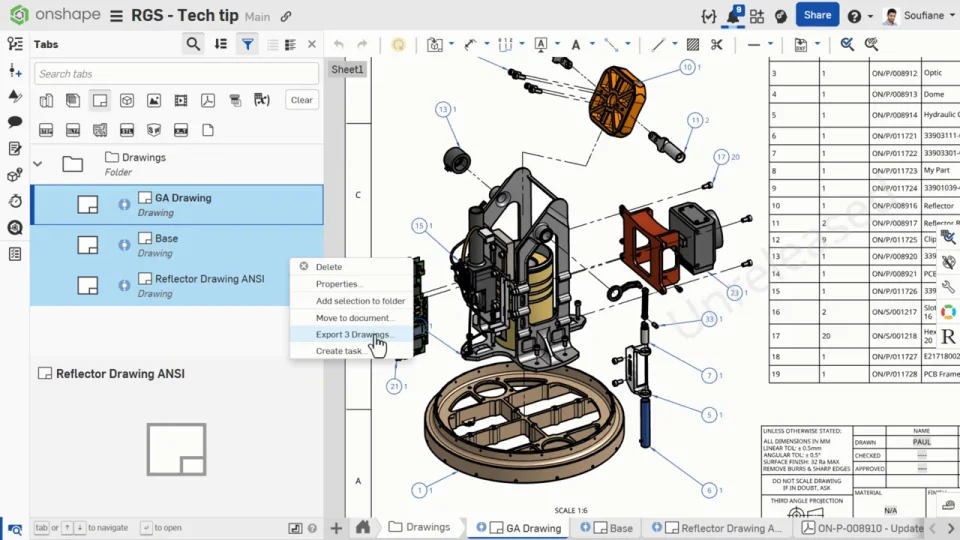Toggle the Drawing type filter

click(x=100, y=100)
